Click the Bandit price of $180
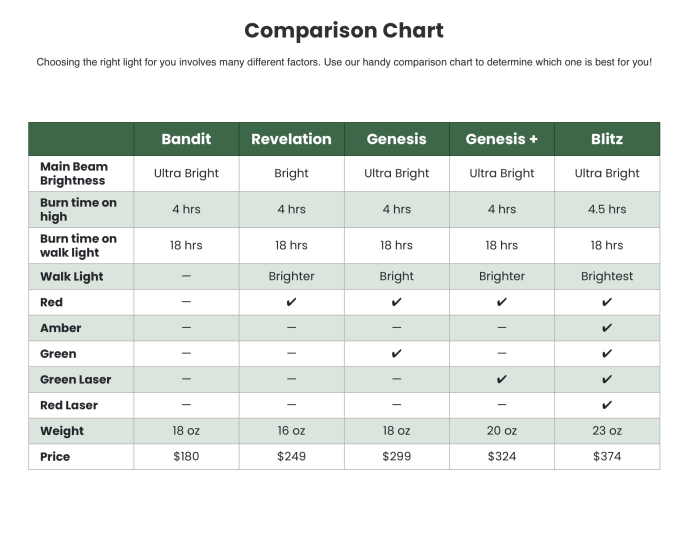This screenshot has width=700, height=545. click(186, 456)
